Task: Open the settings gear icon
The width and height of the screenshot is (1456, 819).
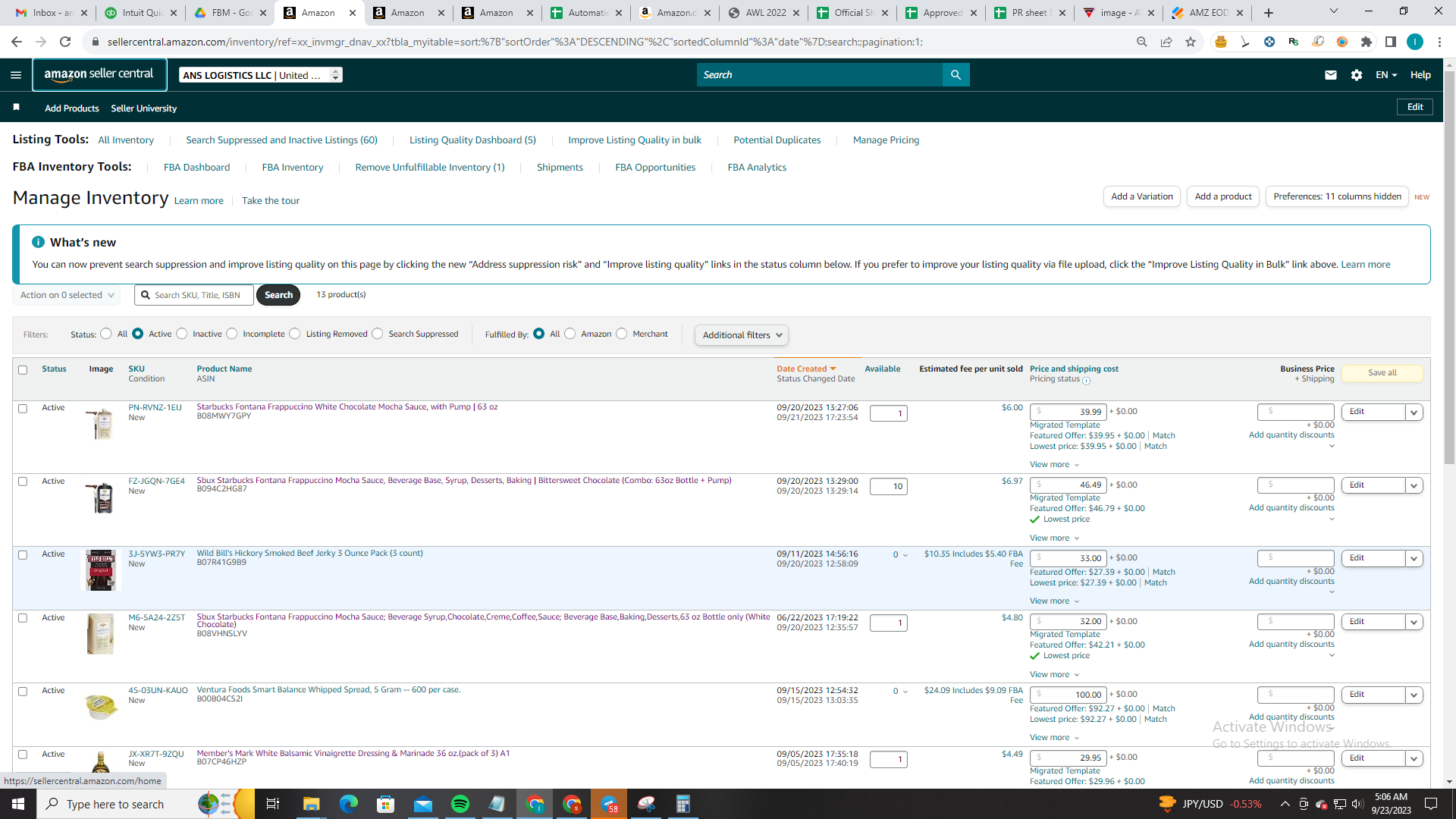Action: pyautogui.click(x=1357, y=75)
